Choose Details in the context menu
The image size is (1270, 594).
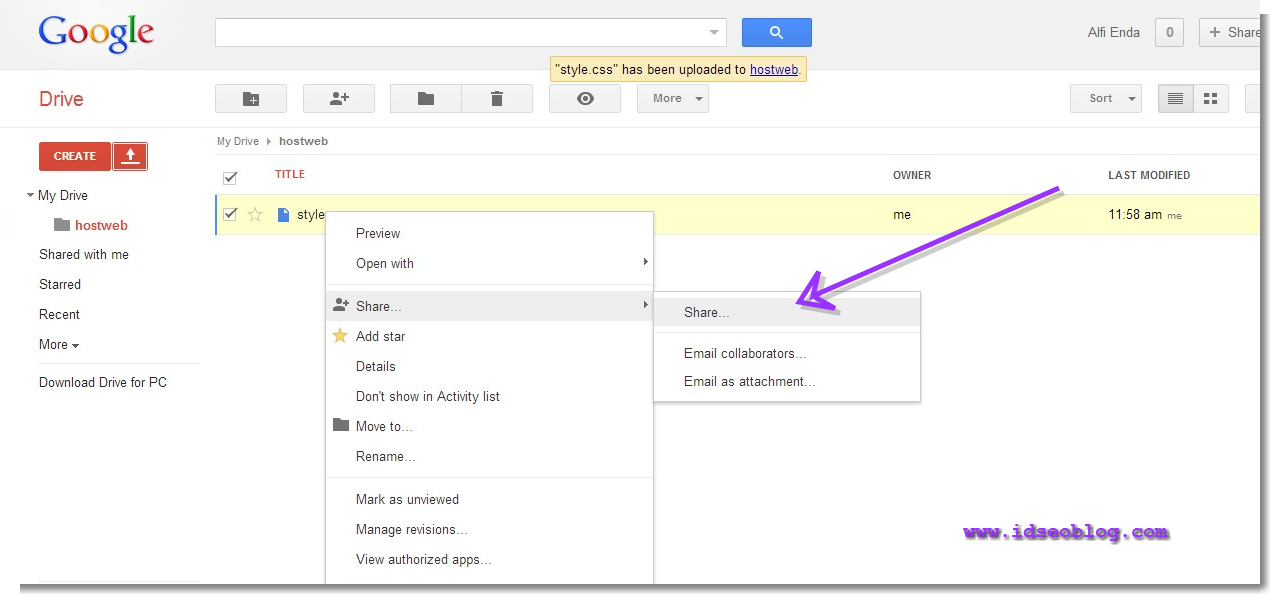tap(489, 366)
